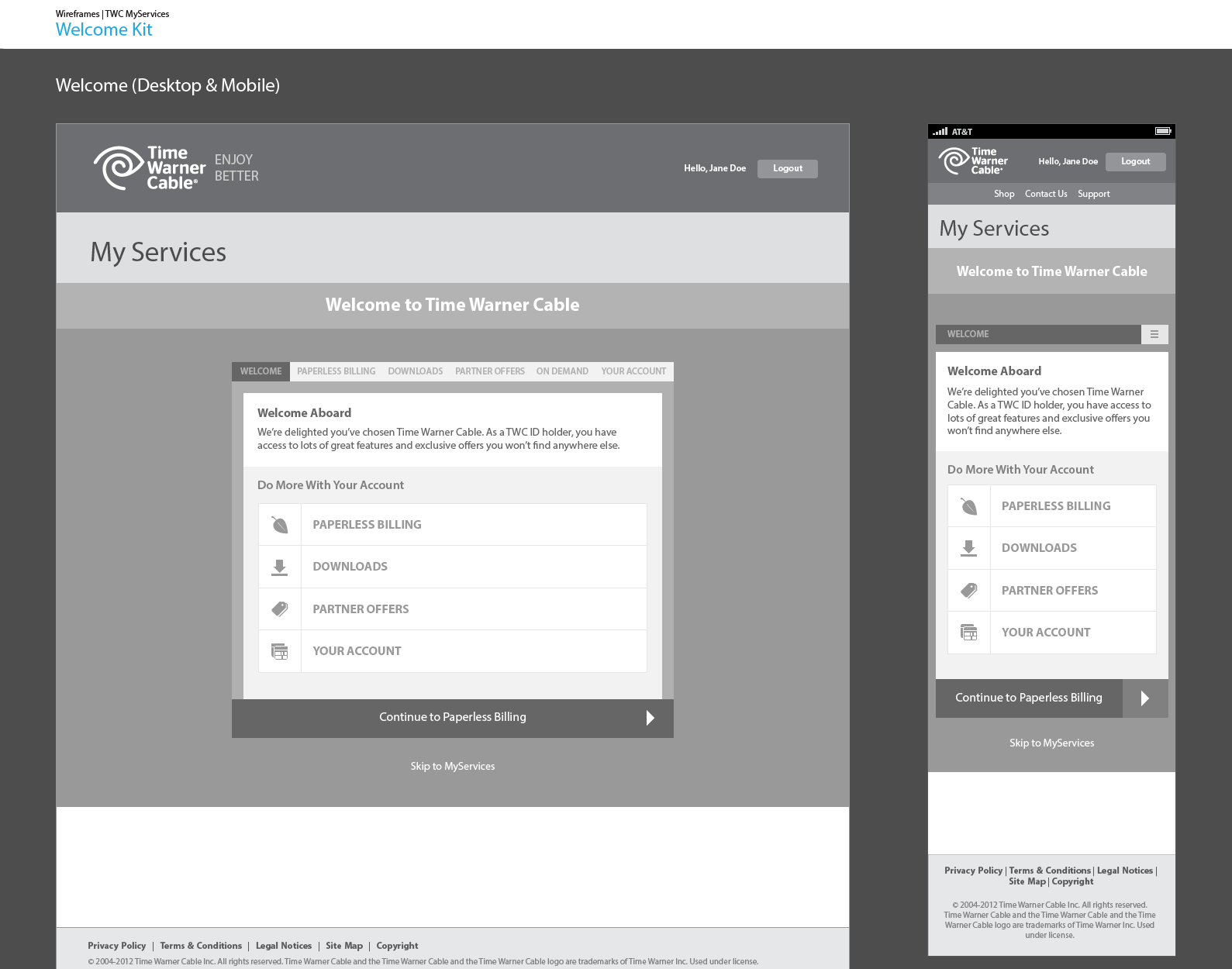
Task: Open mobile DOWNLOADS list row
Action: [x=1052, y=548]
